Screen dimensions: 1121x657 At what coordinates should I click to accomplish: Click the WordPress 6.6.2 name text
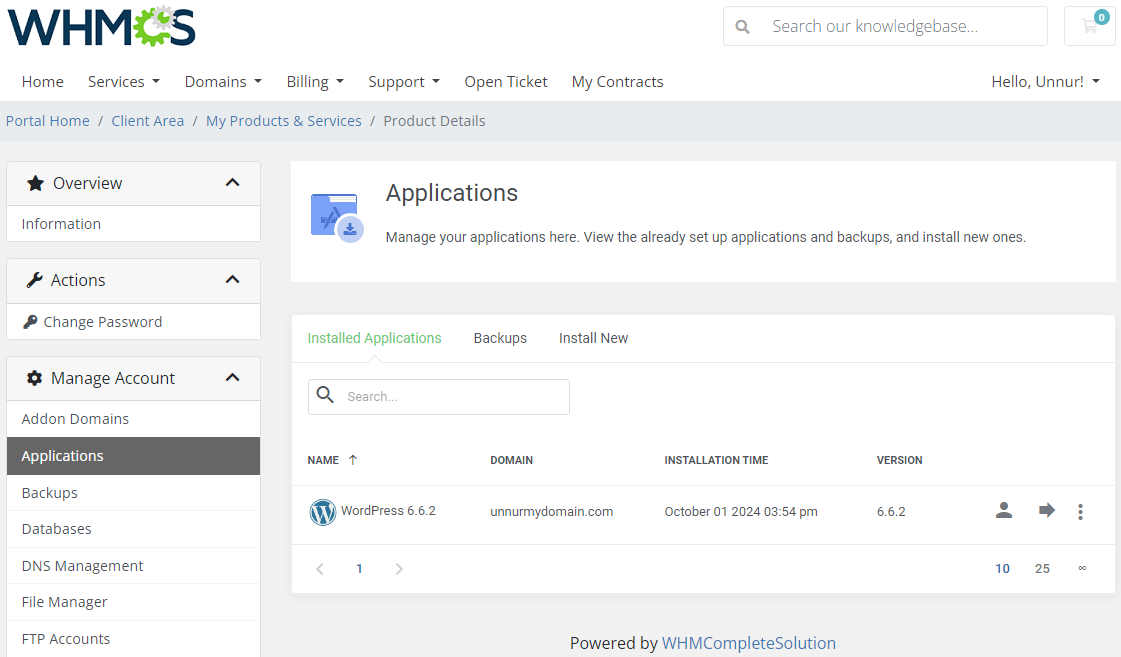click(x=388, y=511)
